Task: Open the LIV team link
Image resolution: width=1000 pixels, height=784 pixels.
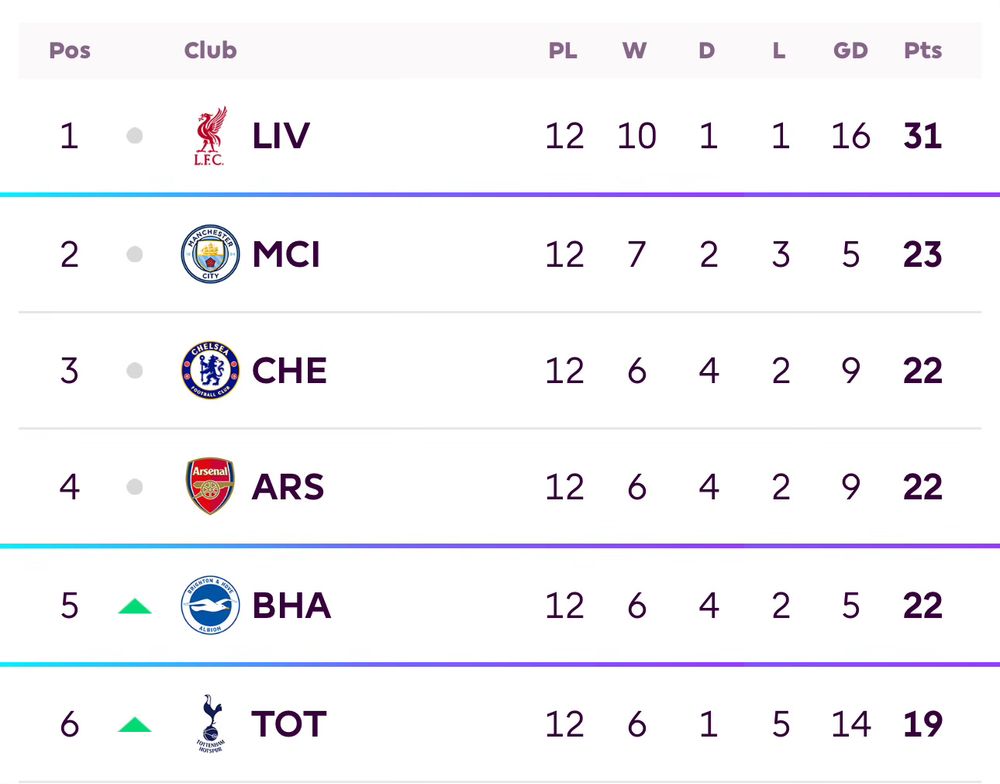Action: pyautogui.click(x=281, y=136)
